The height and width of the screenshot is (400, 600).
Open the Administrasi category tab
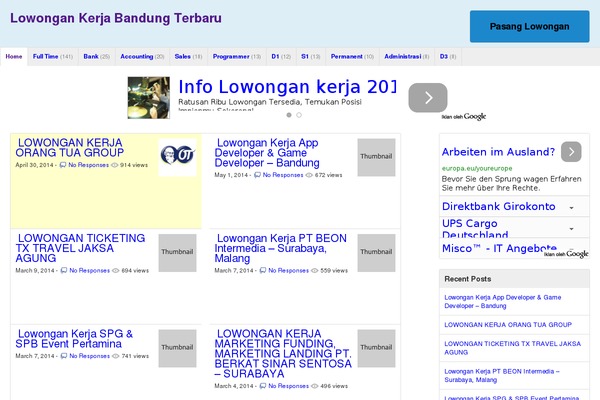407,57
